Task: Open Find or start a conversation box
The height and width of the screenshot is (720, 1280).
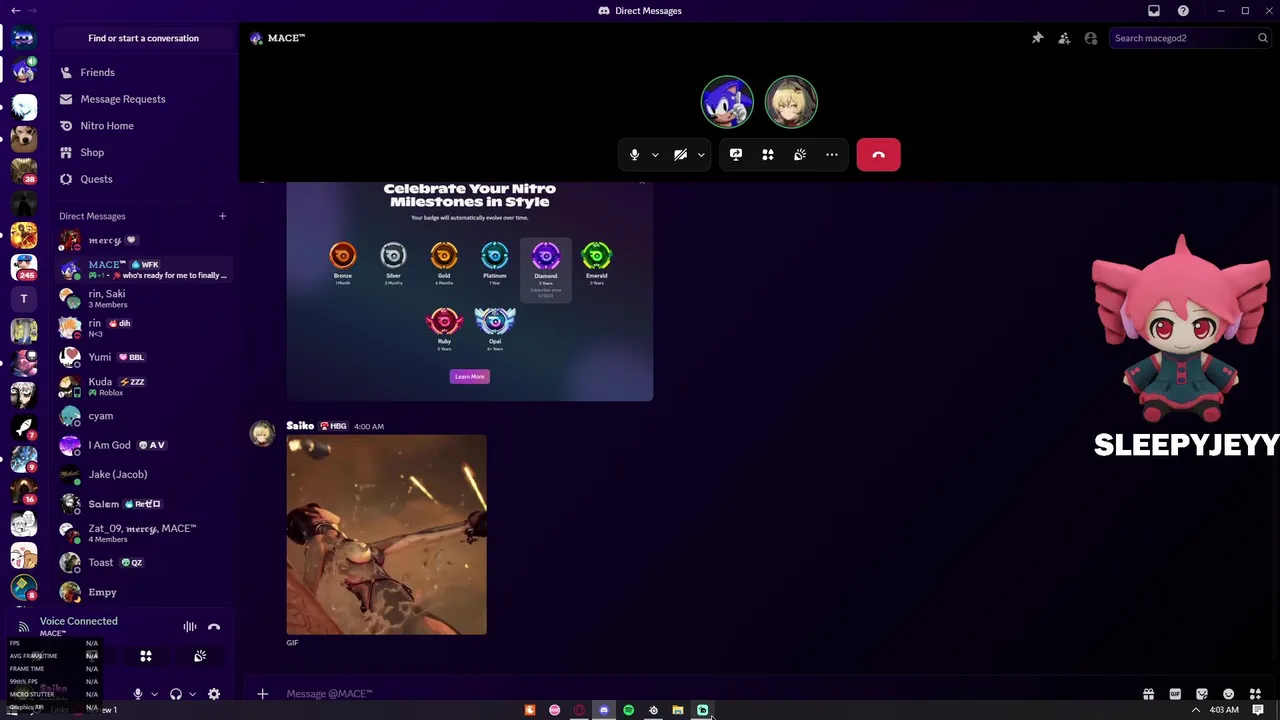Action: 143,38
